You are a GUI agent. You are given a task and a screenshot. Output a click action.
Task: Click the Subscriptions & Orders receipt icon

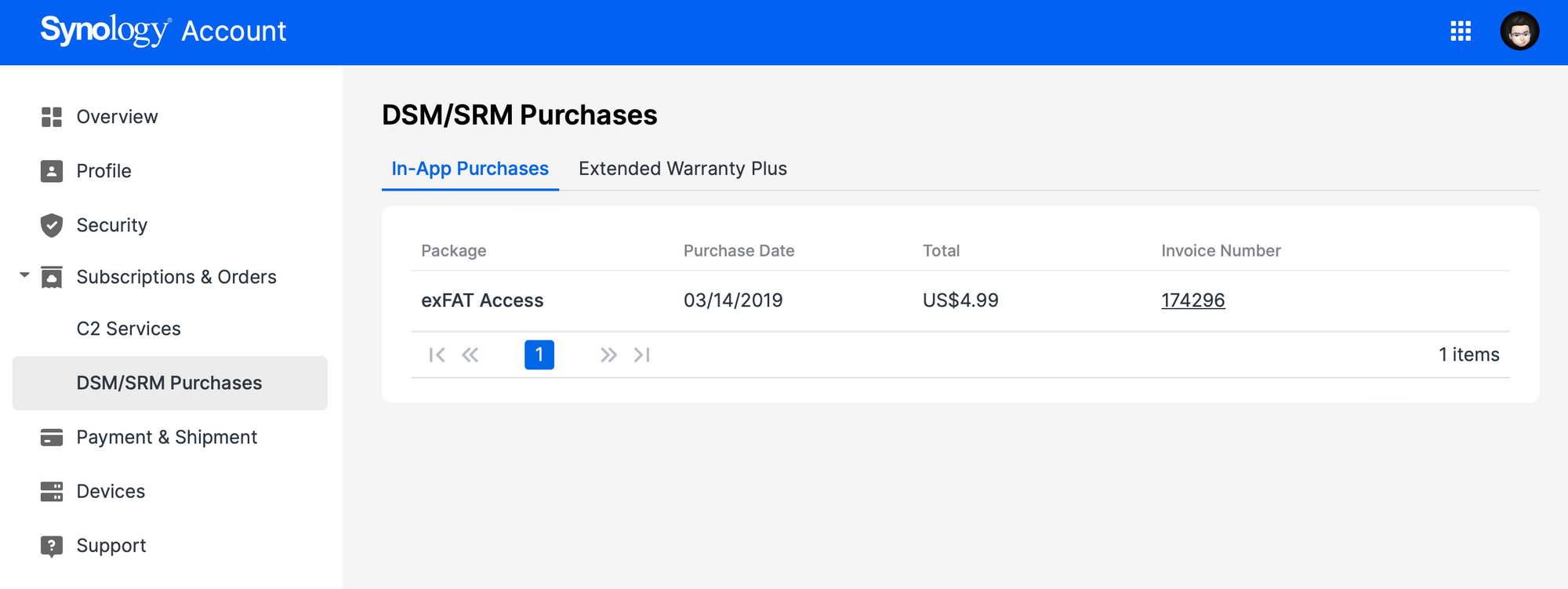coord(52,277)
